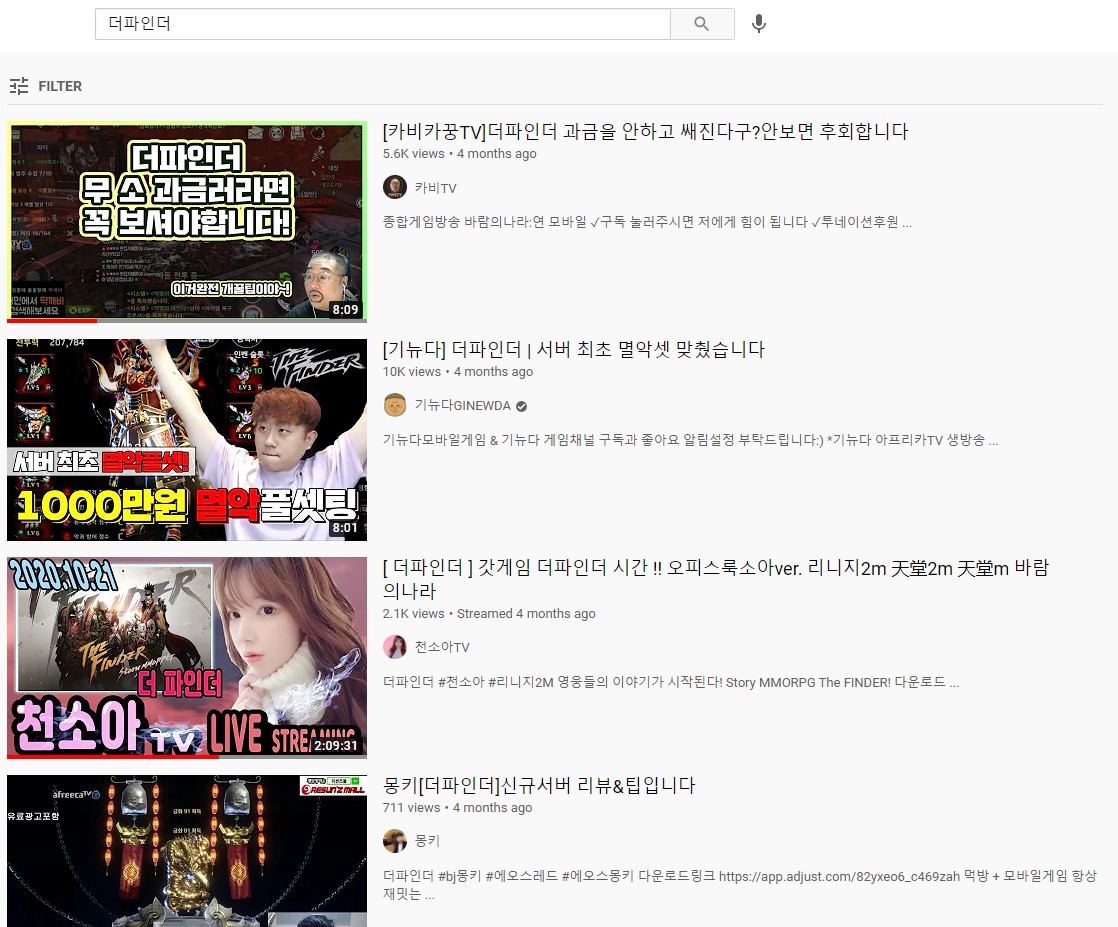The width and height of the screenshot is (1118, 927).
Task: Visit channel name 천소아TV
Action: pos(442,647)
